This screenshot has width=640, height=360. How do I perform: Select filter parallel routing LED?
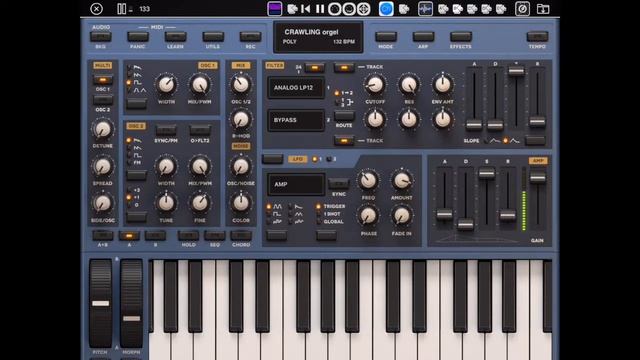click(337, 102)
